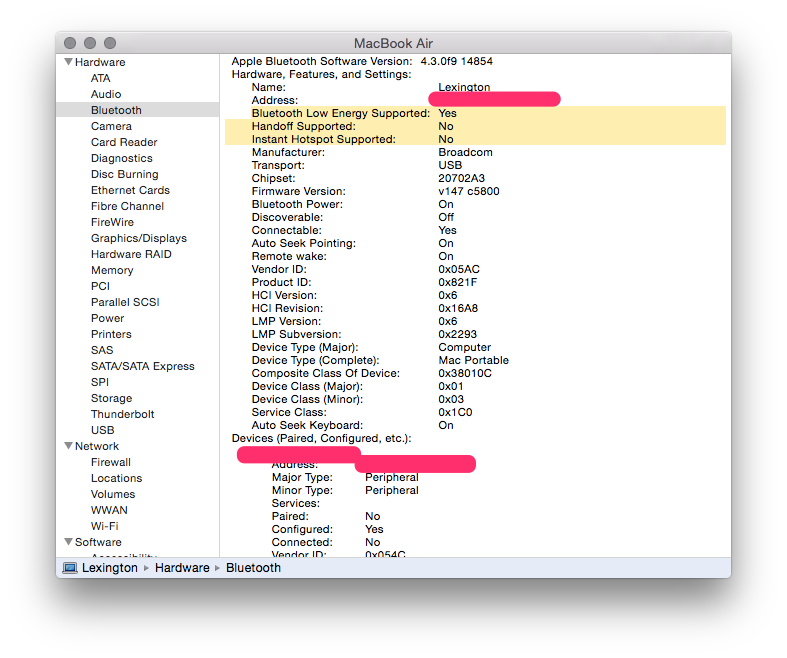The height and width of the screenshot is (658, 787).
Task: View Storage information
Action: (x=111, y=399)
